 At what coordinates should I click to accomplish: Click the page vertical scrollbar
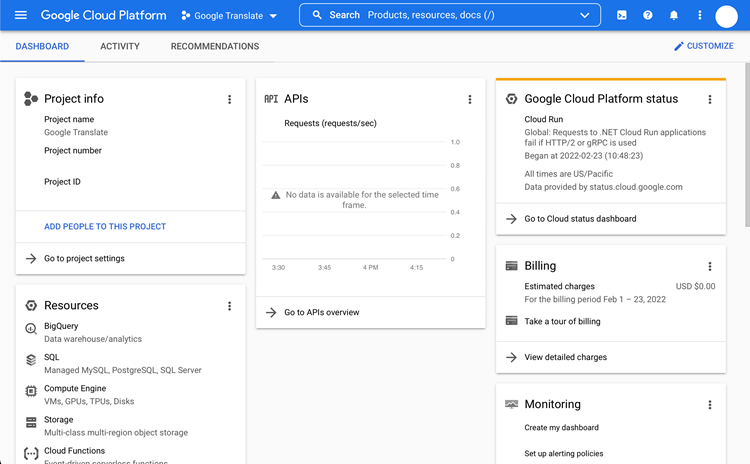747,145
